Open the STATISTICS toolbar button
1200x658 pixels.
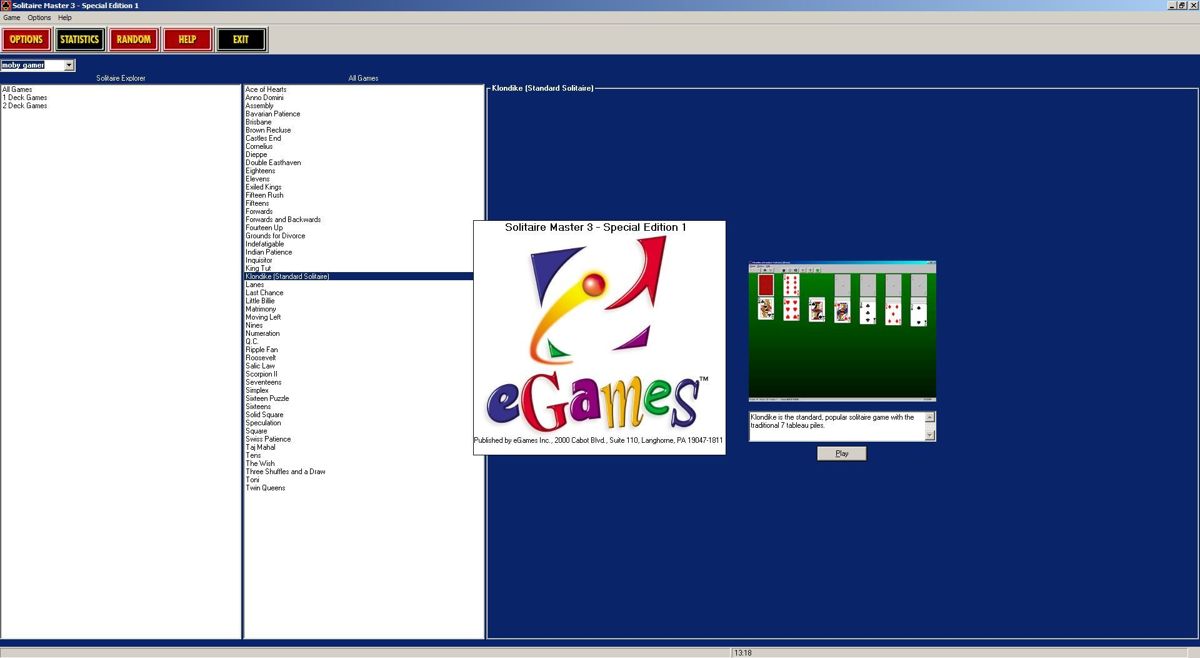(79, 40)
